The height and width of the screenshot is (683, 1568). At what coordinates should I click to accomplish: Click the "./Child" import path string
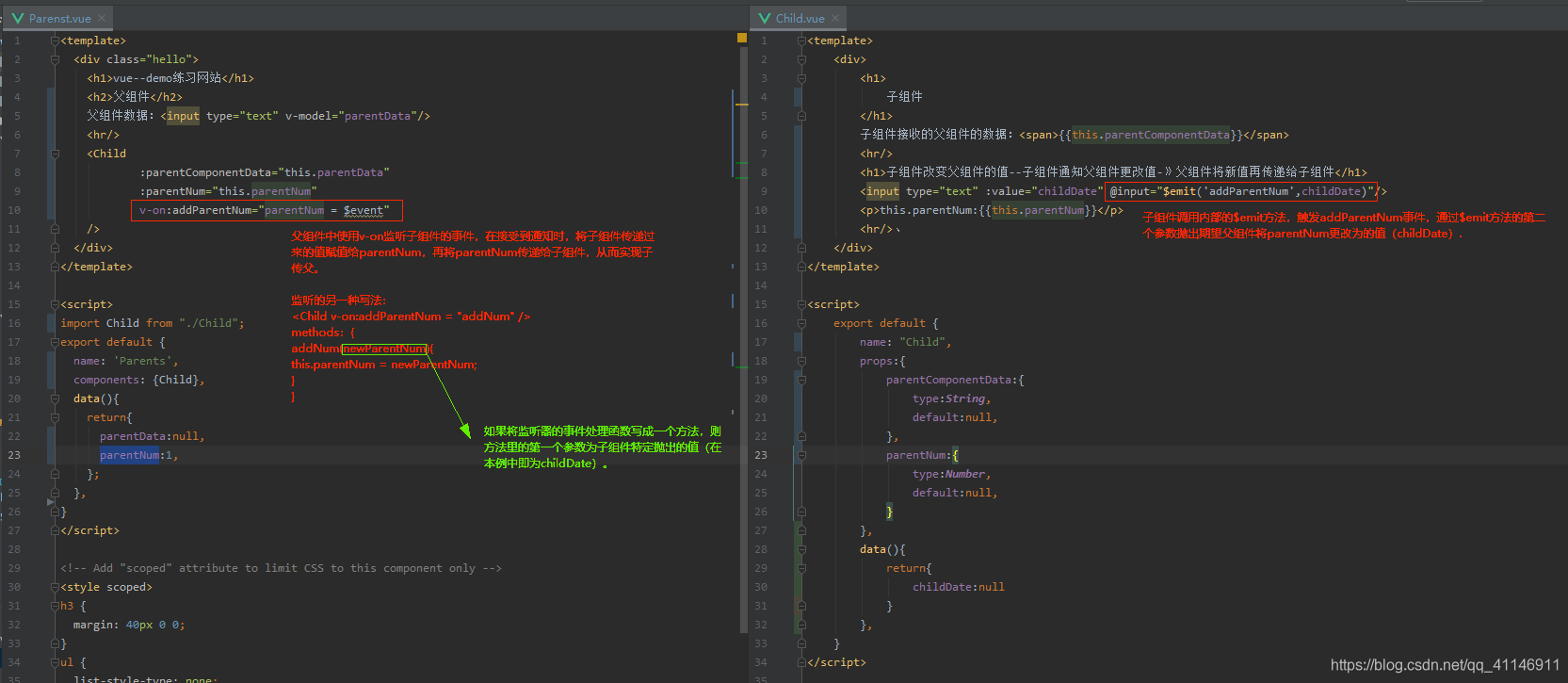click(208, 323)
